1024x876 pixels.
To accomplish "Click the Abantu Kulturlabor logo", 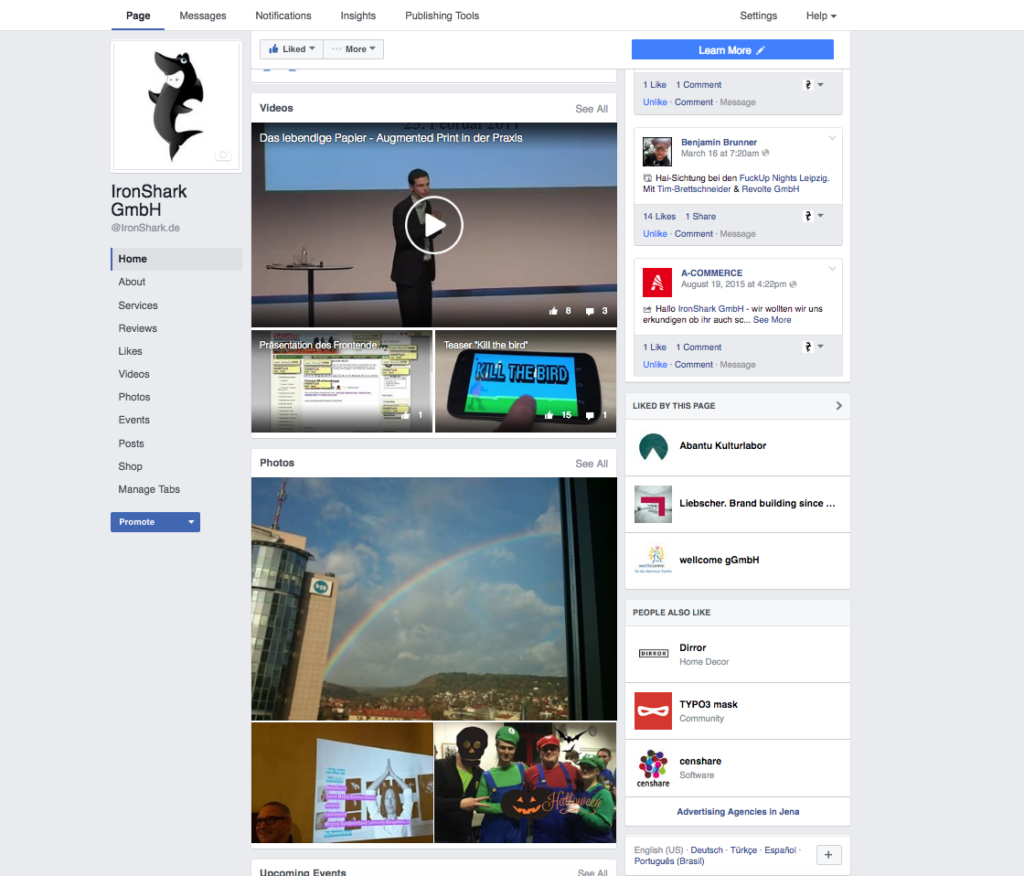I will click(x=653, y=447).
